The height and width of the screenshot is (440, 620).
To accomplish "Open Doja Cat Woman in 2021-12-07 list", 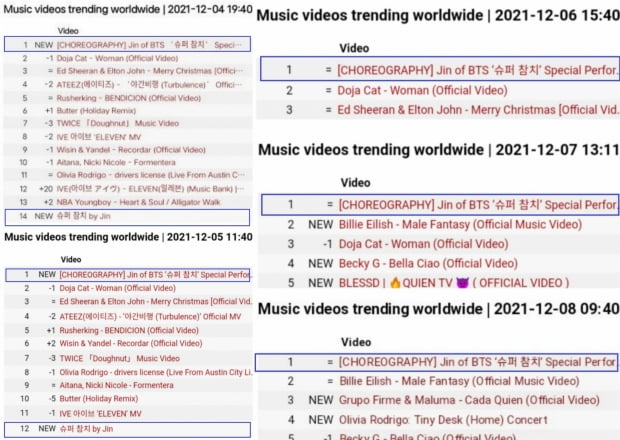I will 423,244.
